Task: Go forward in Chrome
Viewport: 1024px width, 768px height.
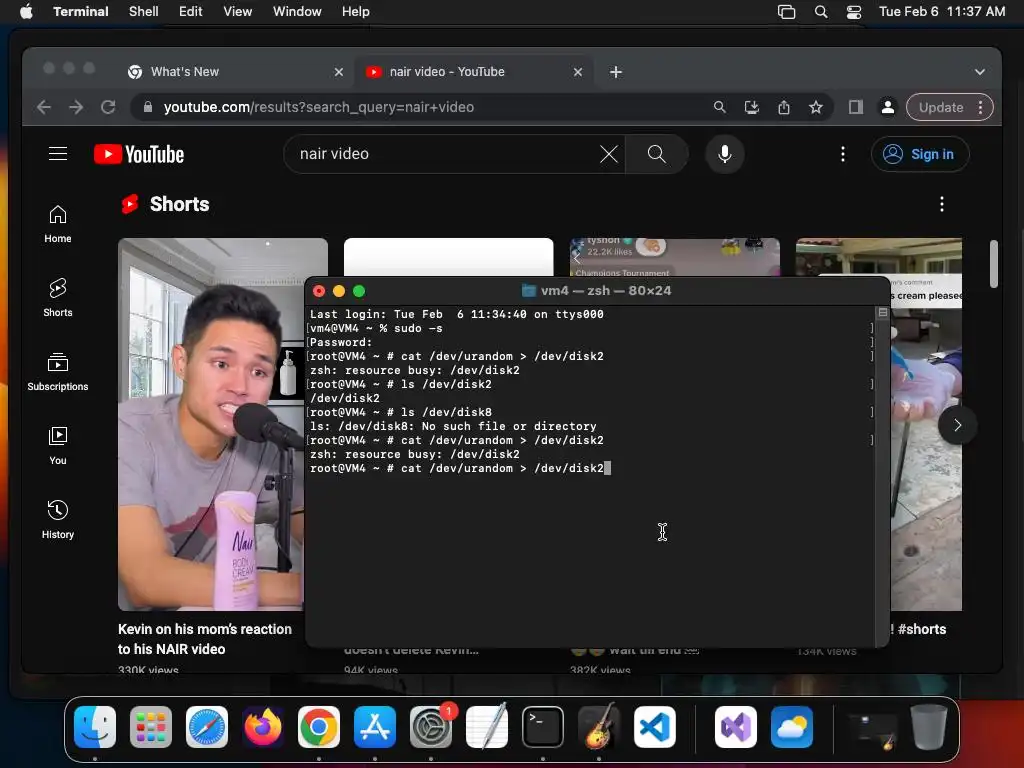Action: click(76, 107)
